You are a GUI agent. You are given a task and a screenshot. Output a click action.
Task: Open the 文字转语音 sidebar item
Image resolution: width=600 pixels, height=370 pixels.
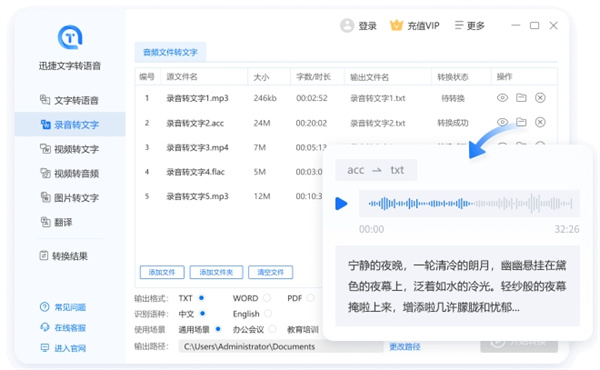pyautogui.click(x=70, y=100)
